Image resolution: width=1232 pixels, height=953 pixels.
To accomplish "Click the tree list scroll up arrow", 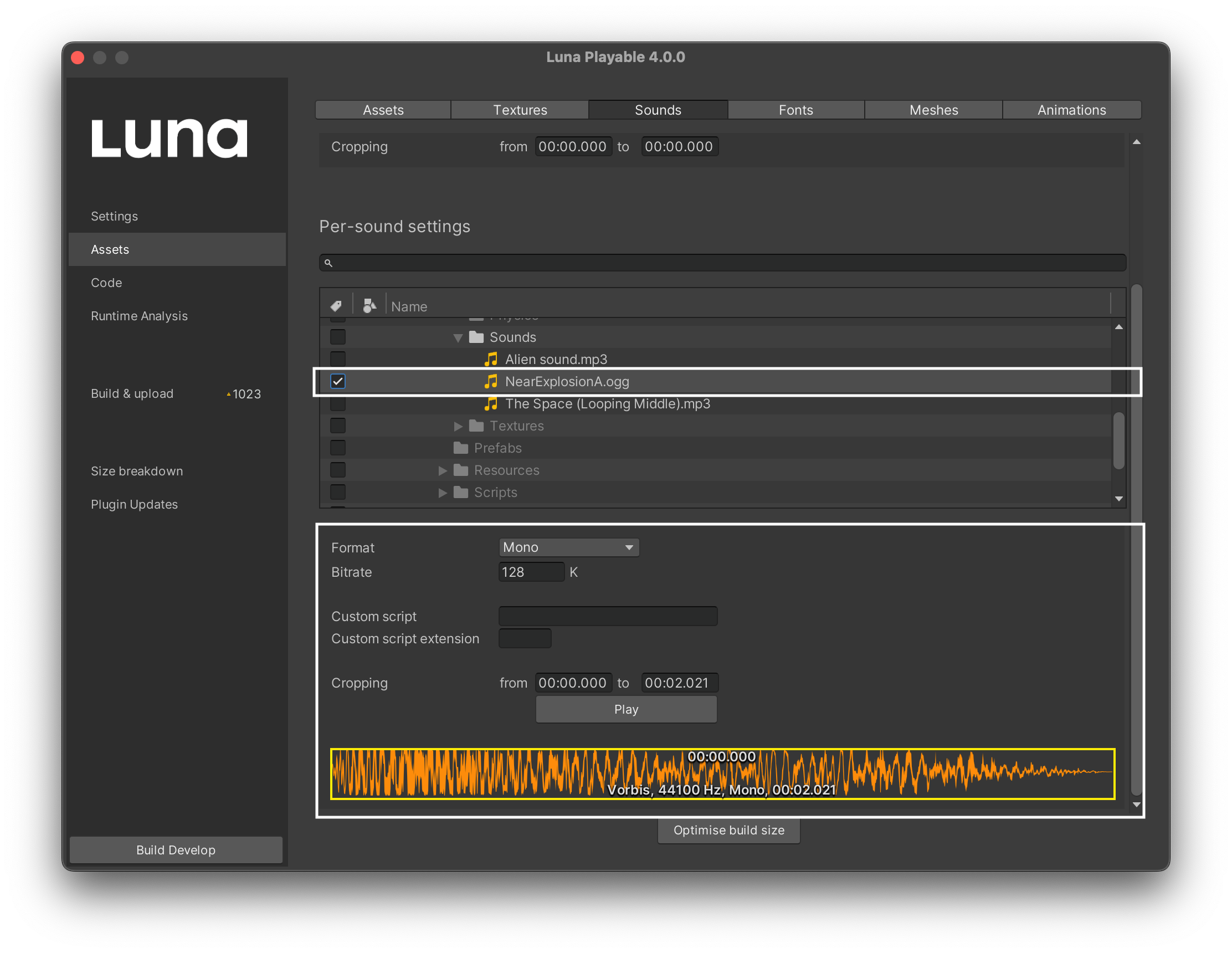I will tap(1118, 327).
